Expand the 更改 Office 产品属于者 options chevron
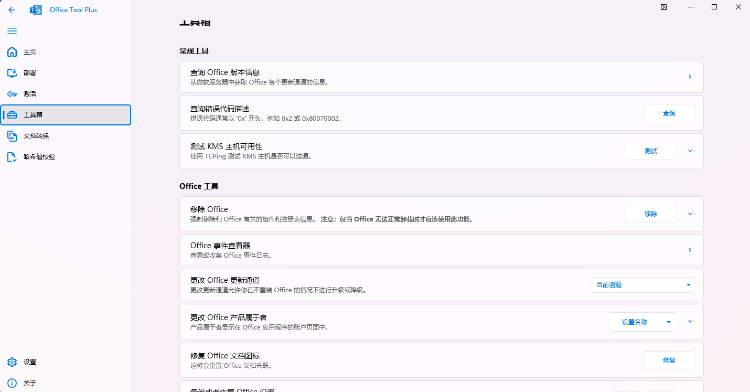 tap(690, 321)
